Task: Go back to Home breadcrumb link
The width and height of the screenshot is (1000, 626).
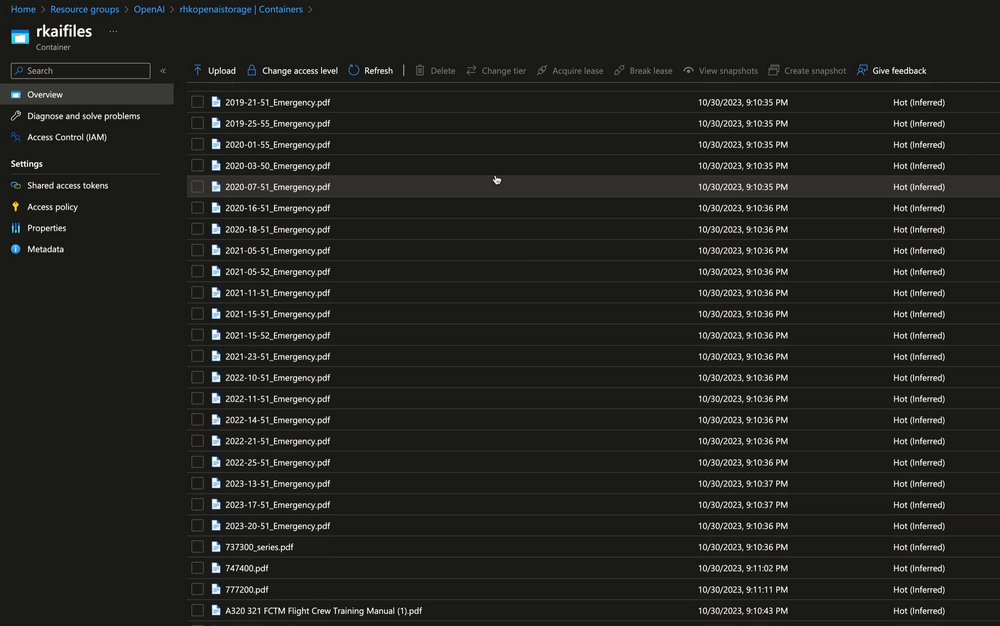Action: coord(22,9)
